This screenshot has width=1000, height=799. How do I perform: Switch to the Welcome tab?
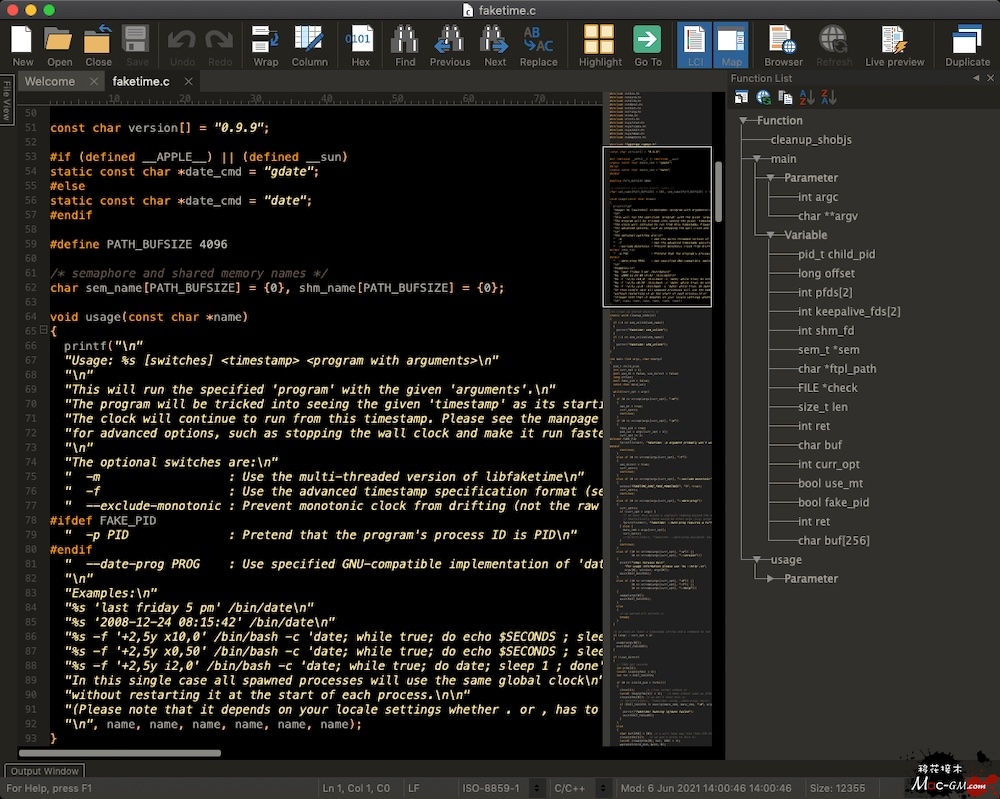click(50, 81)
